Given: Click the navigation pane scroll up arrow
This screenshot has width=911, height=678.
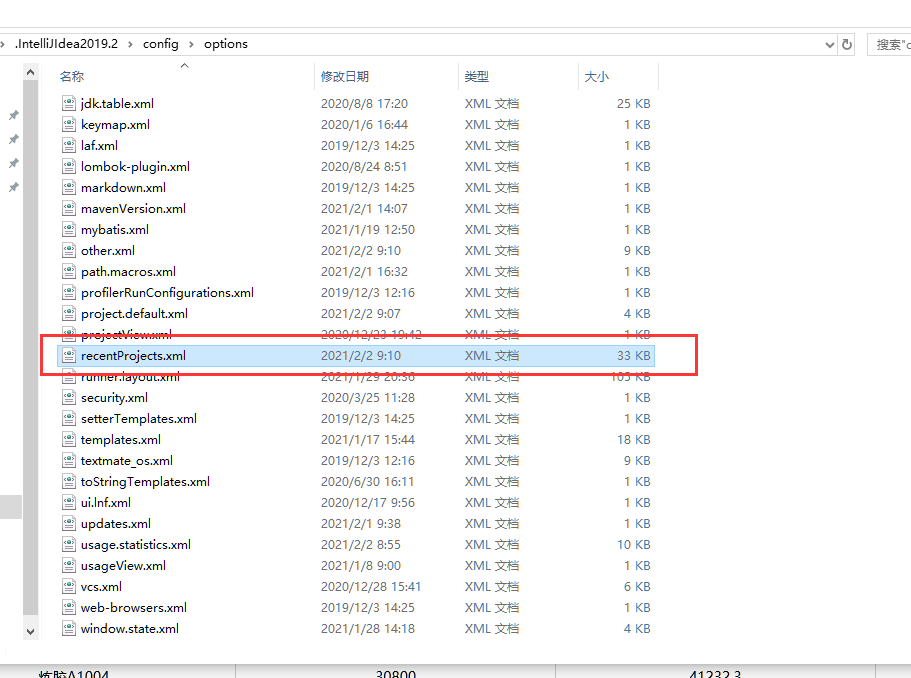Looking at the screenshot, I should pyautogui.click(x=31, y=73).
